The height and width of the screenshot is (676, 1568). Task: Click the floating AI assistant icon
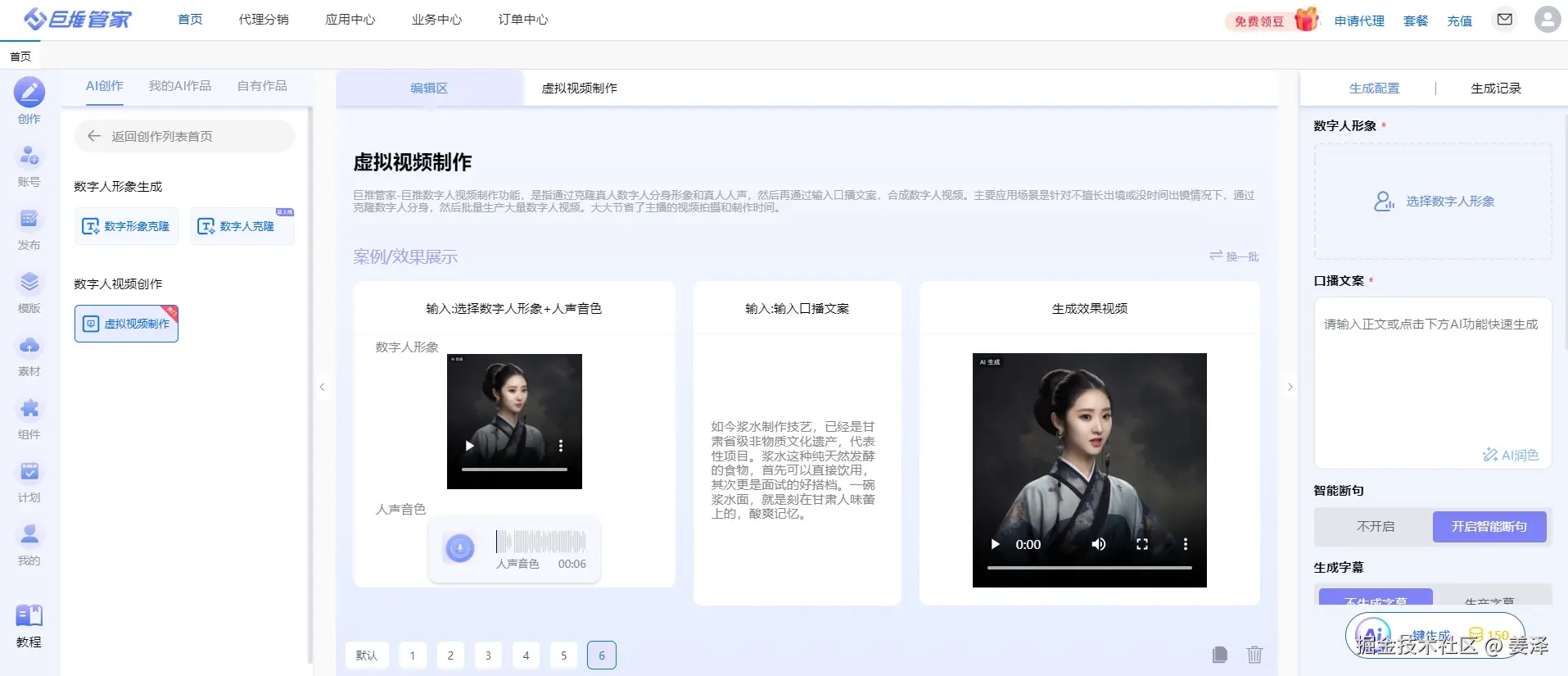pos(1372,635)
